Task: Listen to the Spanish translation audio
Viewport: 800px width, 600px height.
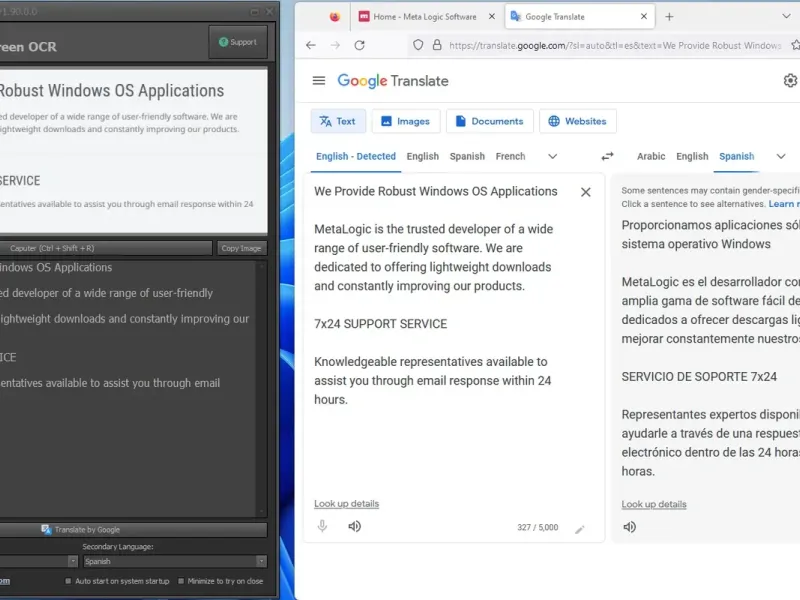Action: [x=630, y=527]
